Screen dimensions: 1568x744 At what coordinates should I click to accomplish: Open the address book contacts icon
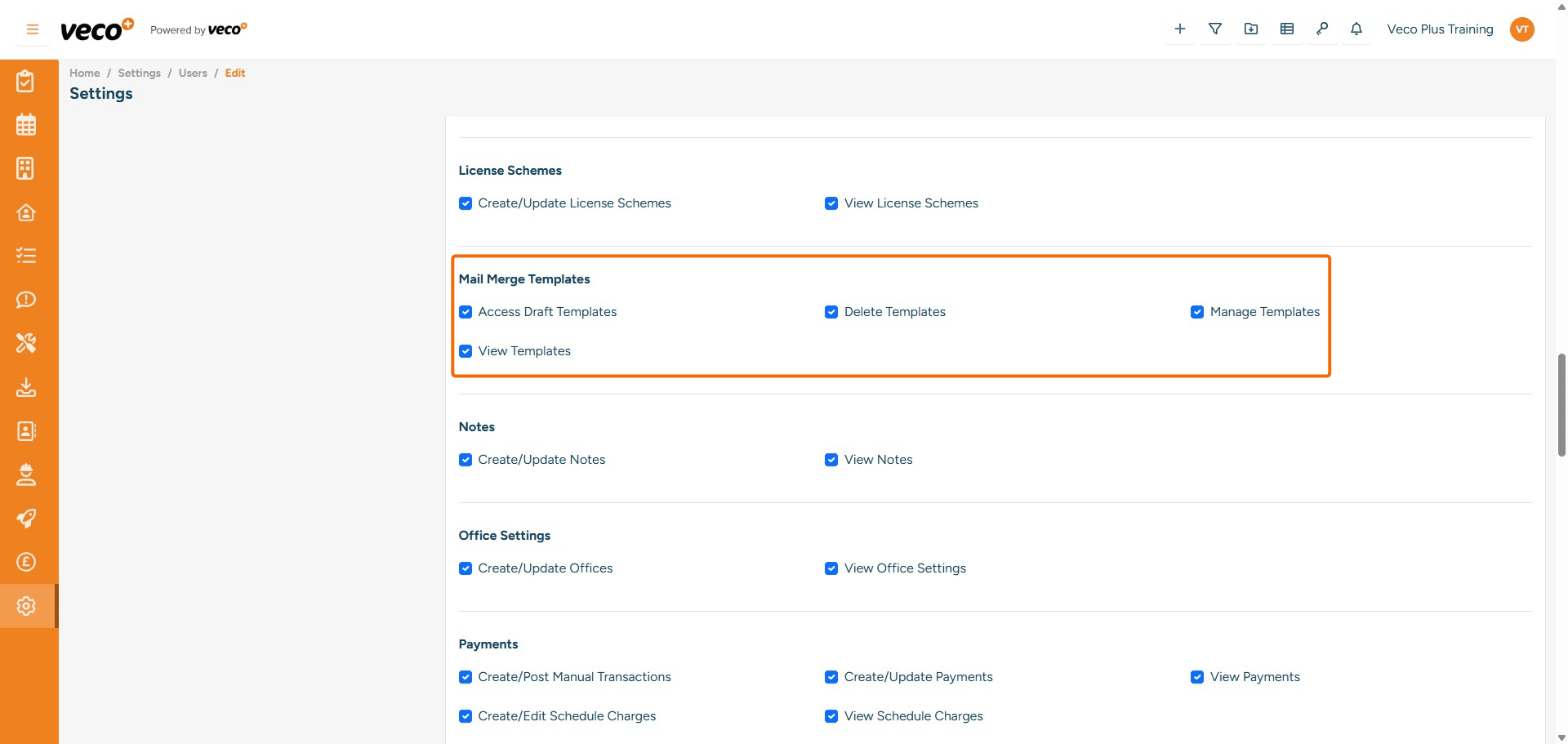pos(26,431)
